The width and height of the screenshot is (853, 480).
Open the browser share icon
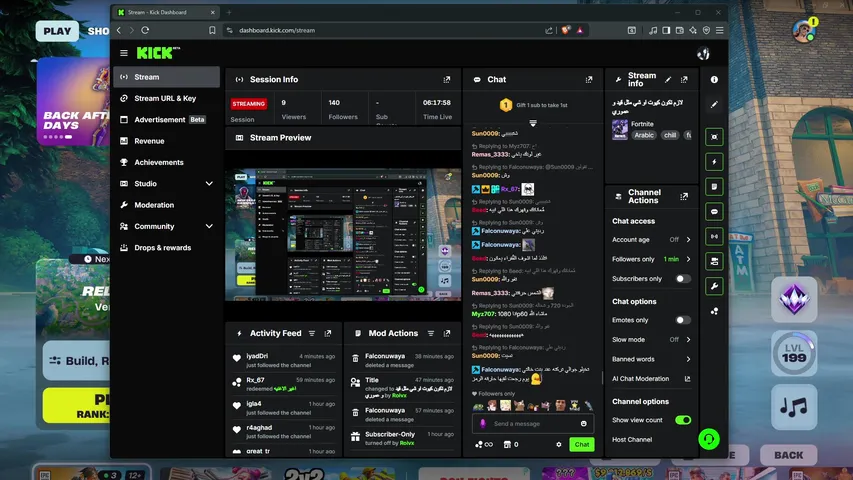[549, 30]
